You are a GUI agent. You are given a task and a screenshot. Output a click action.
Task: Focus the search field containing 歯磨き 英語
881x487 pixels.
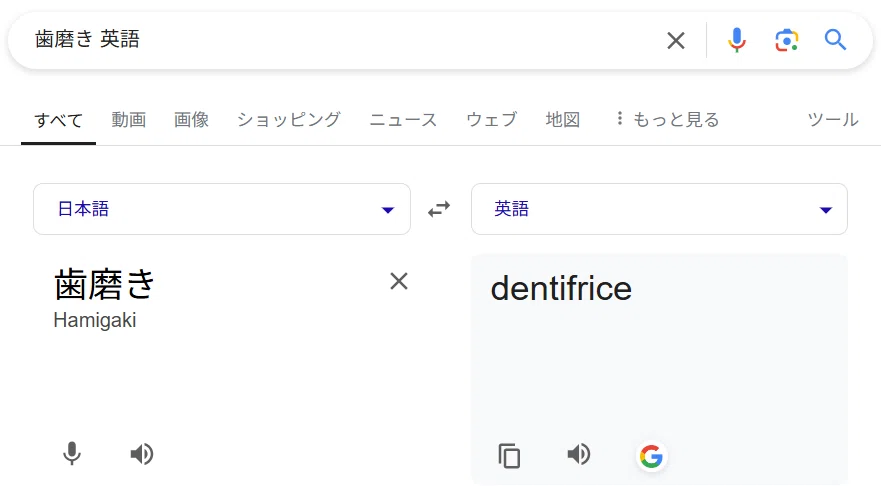(343, 40)
